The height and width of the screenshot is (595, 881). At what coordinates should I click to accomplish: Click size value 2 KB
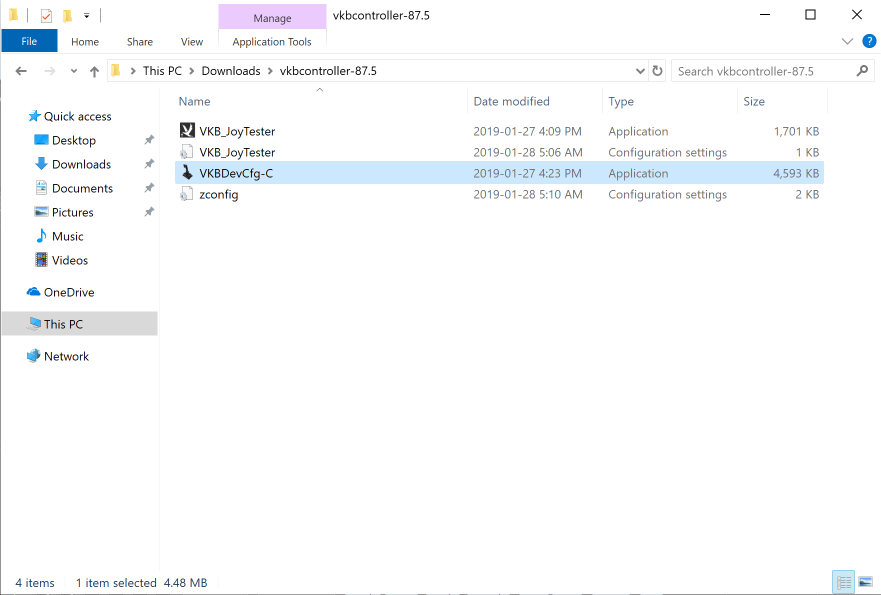[x=807, y=194]
